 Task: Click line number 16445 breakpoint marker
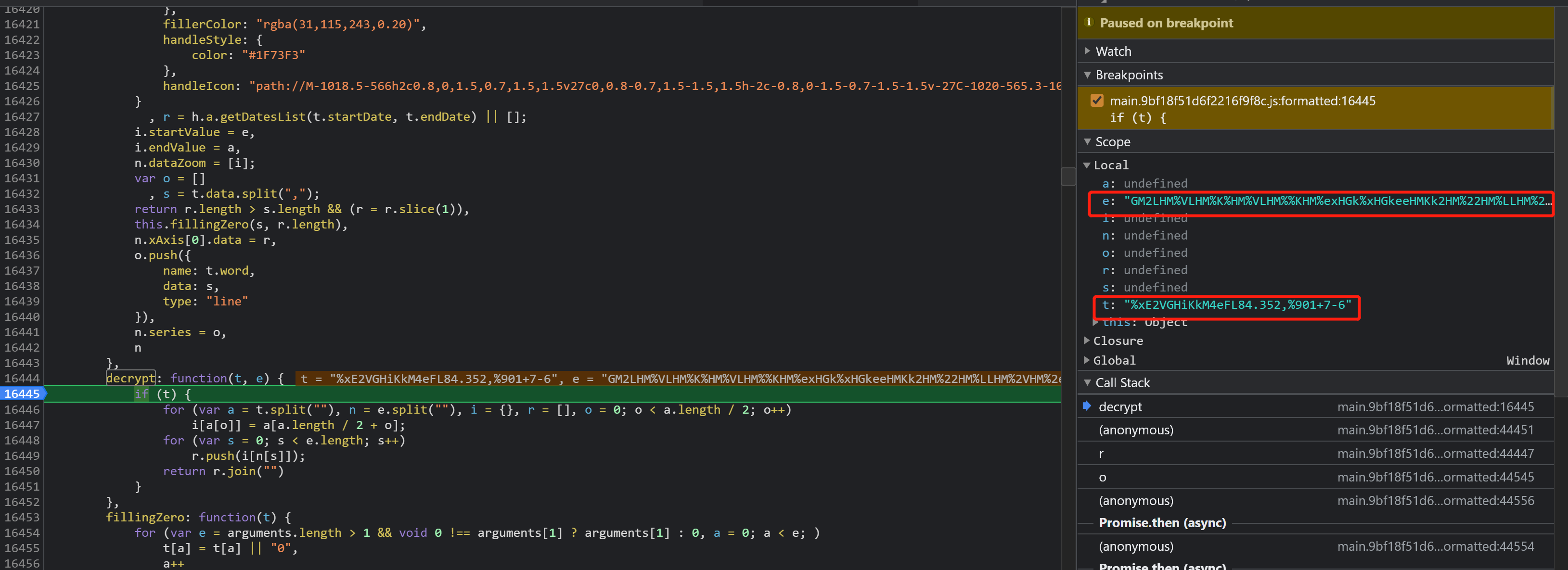(x=22, y=393)
